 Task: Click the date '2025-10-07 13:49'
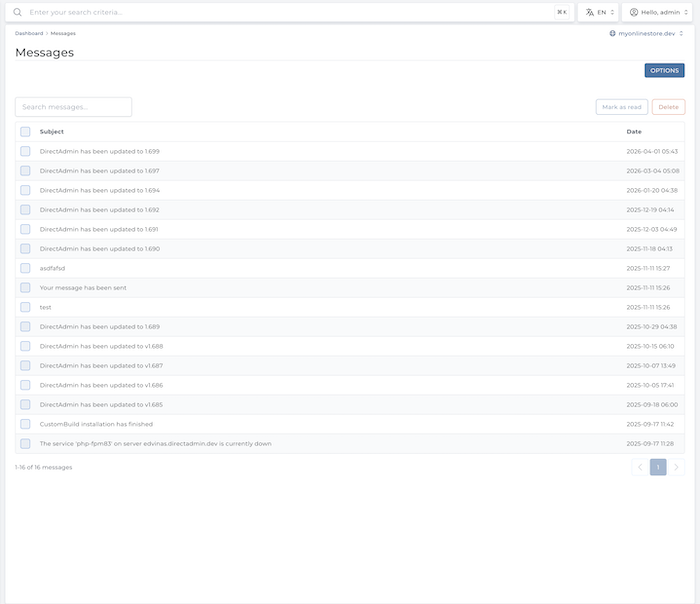[x=650, y=366]
